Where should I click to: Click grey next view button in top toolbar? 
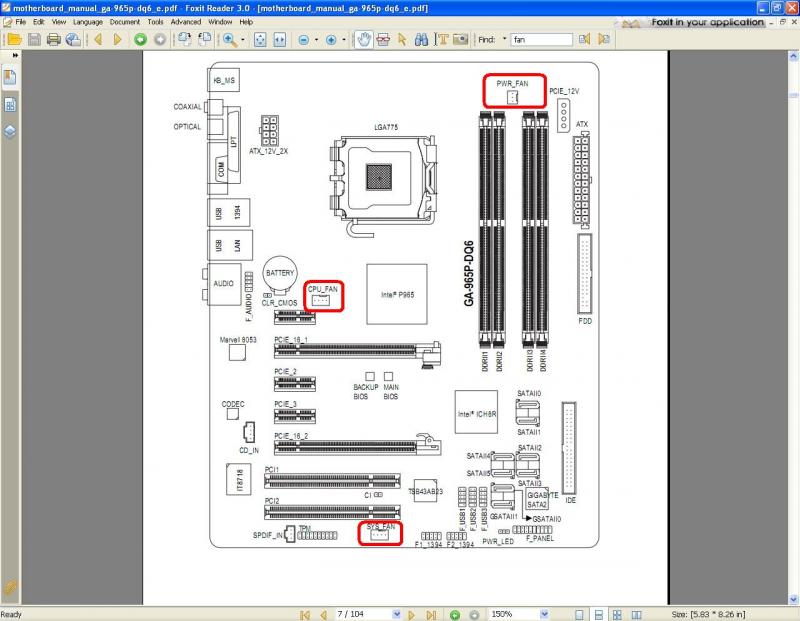point(160,39)
